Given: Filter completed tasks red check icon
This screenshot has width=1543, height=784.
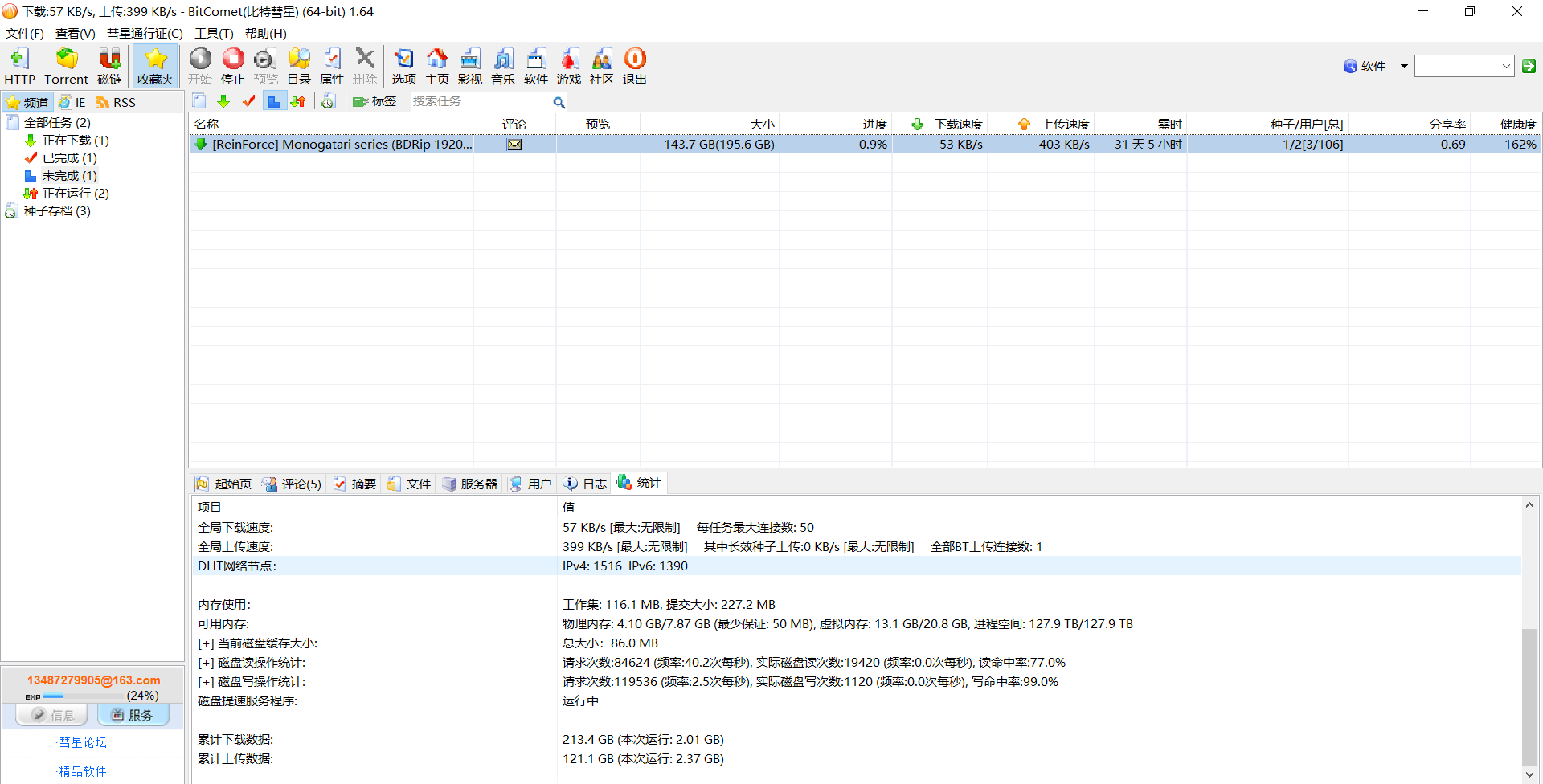Looking at the screenshot, I should point(249,101).
